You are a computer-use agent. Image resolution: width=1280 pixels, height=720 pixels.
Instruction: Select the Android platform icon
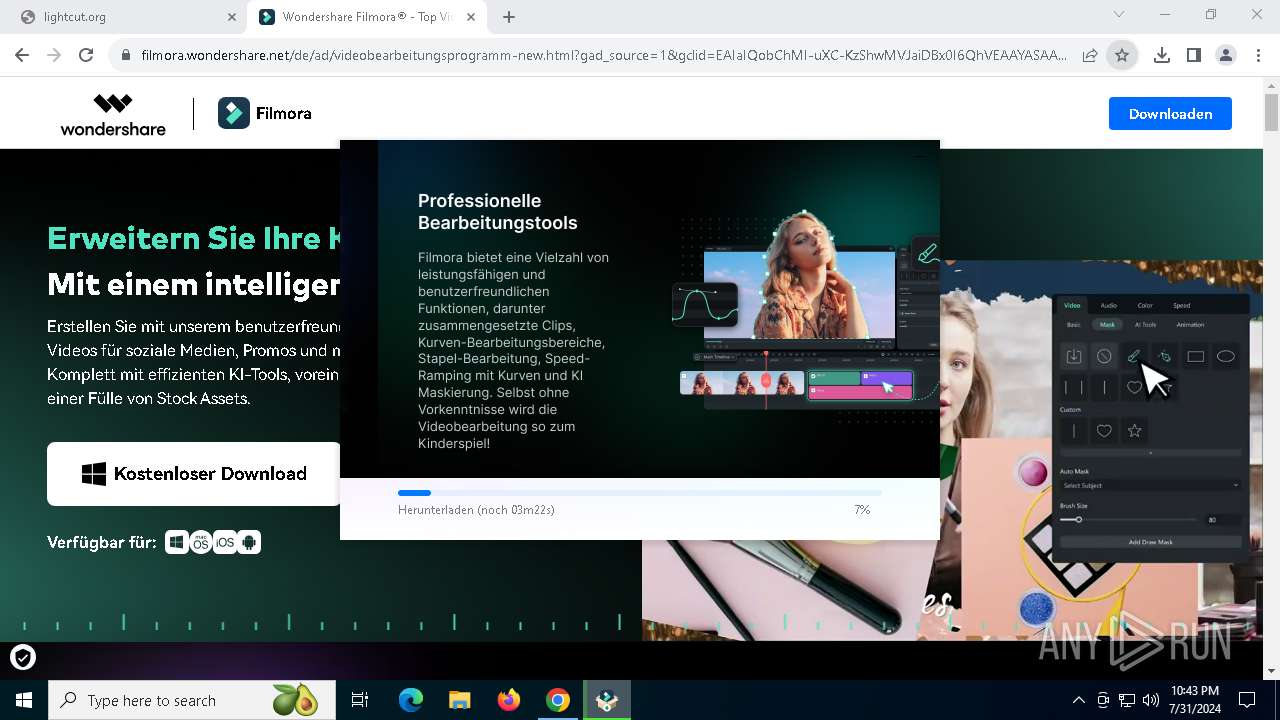249,542
